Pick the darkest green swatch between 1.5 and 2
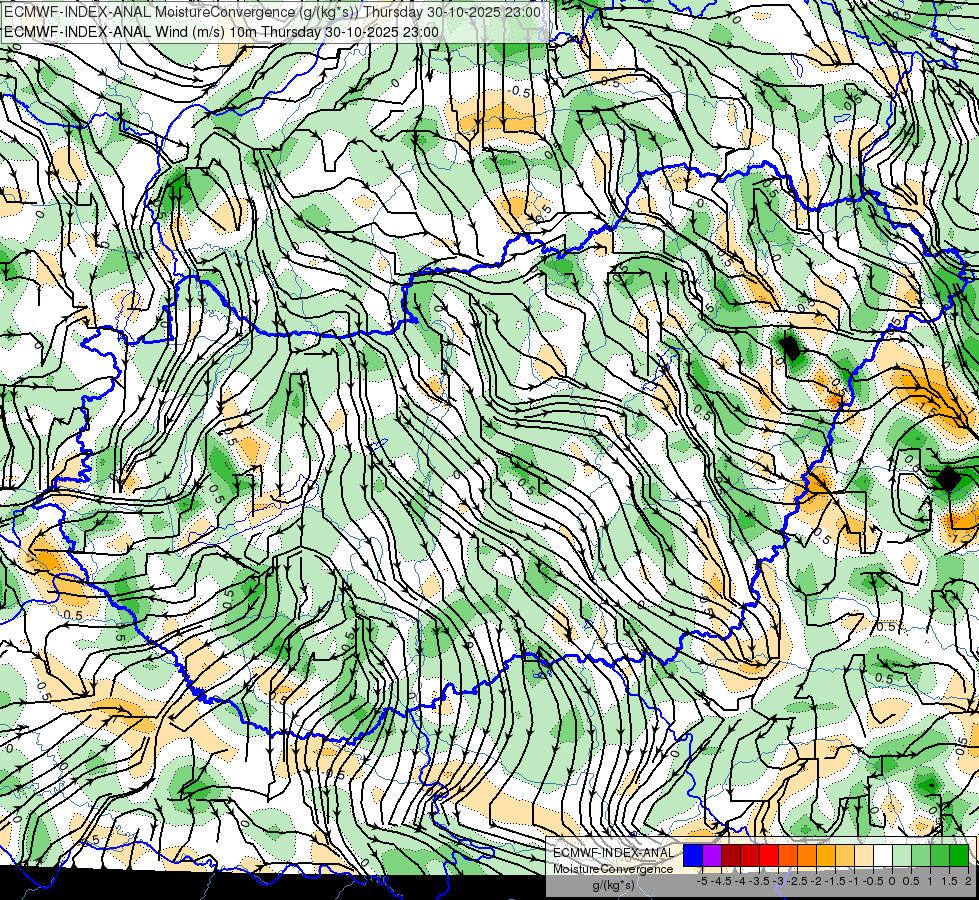 tap(959, 856)
